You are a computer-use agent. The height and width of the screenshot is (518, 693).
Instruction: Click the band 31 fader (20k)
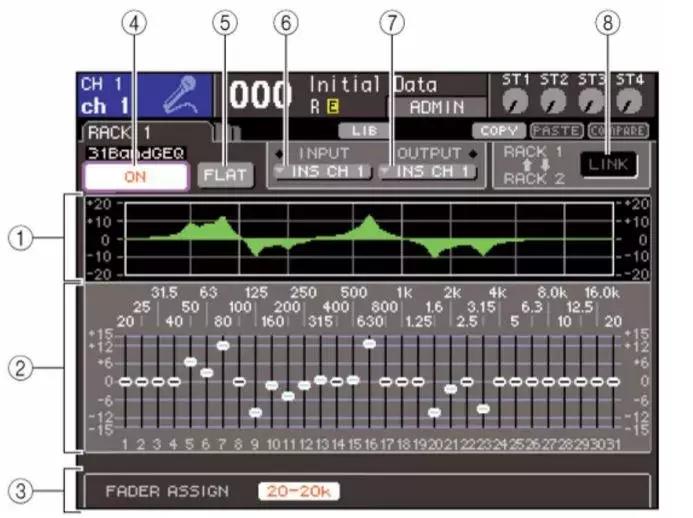[613, 381]
